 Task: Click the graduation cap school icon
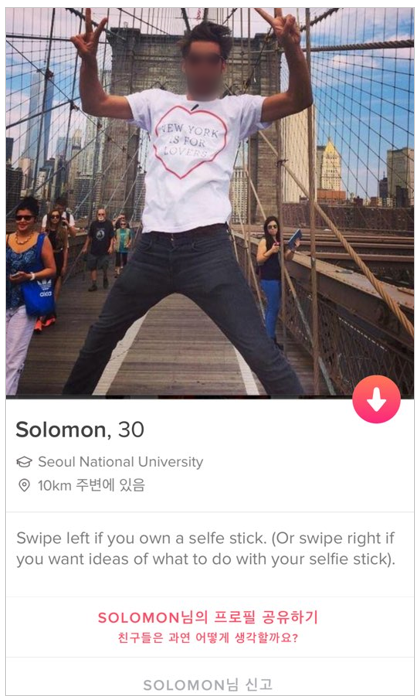(x=24, y=462)
